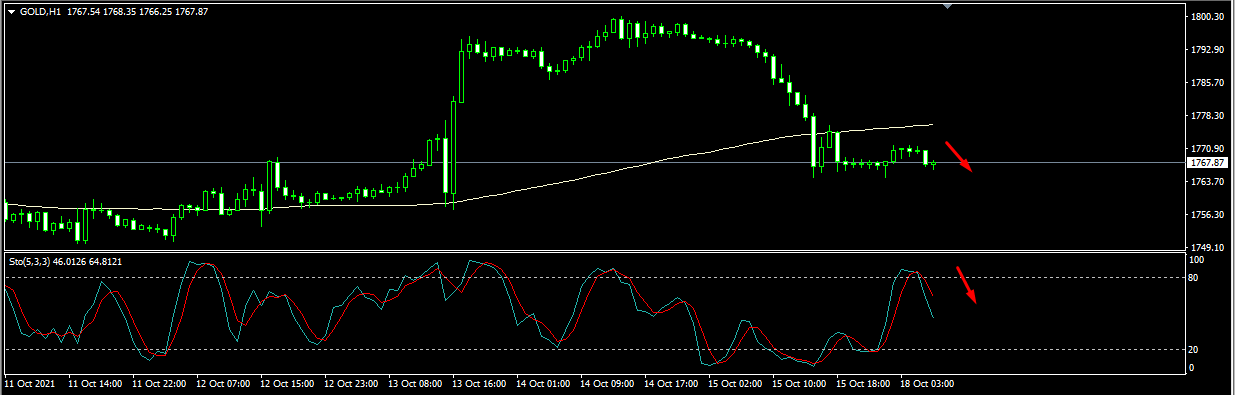Click the 12 Oct 15:00 time label
Screen dimensions: 1235x395
point(288,383)
